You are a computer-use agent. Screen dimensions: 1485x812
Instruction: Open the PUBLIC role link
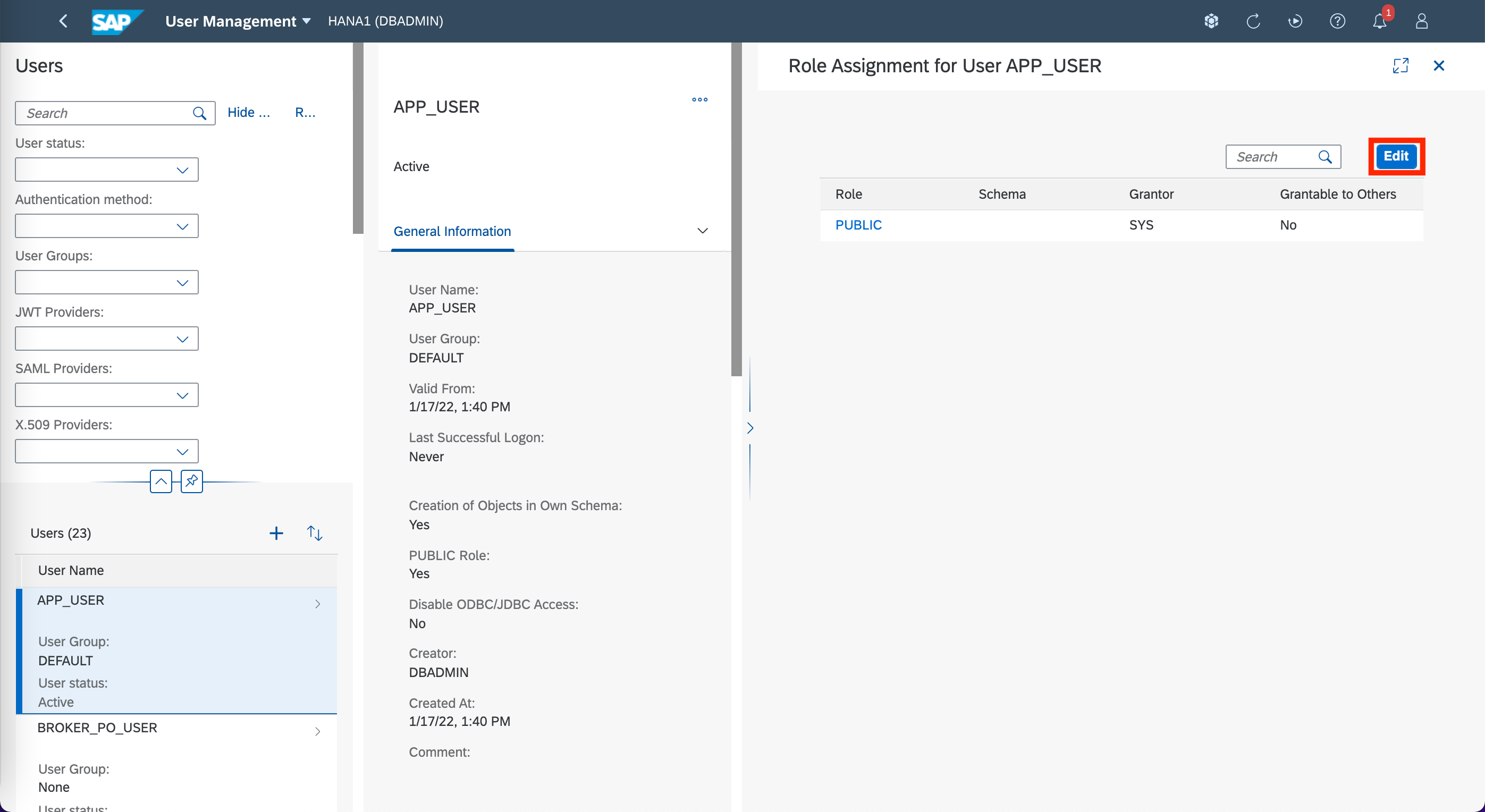[x=858, y=225]
